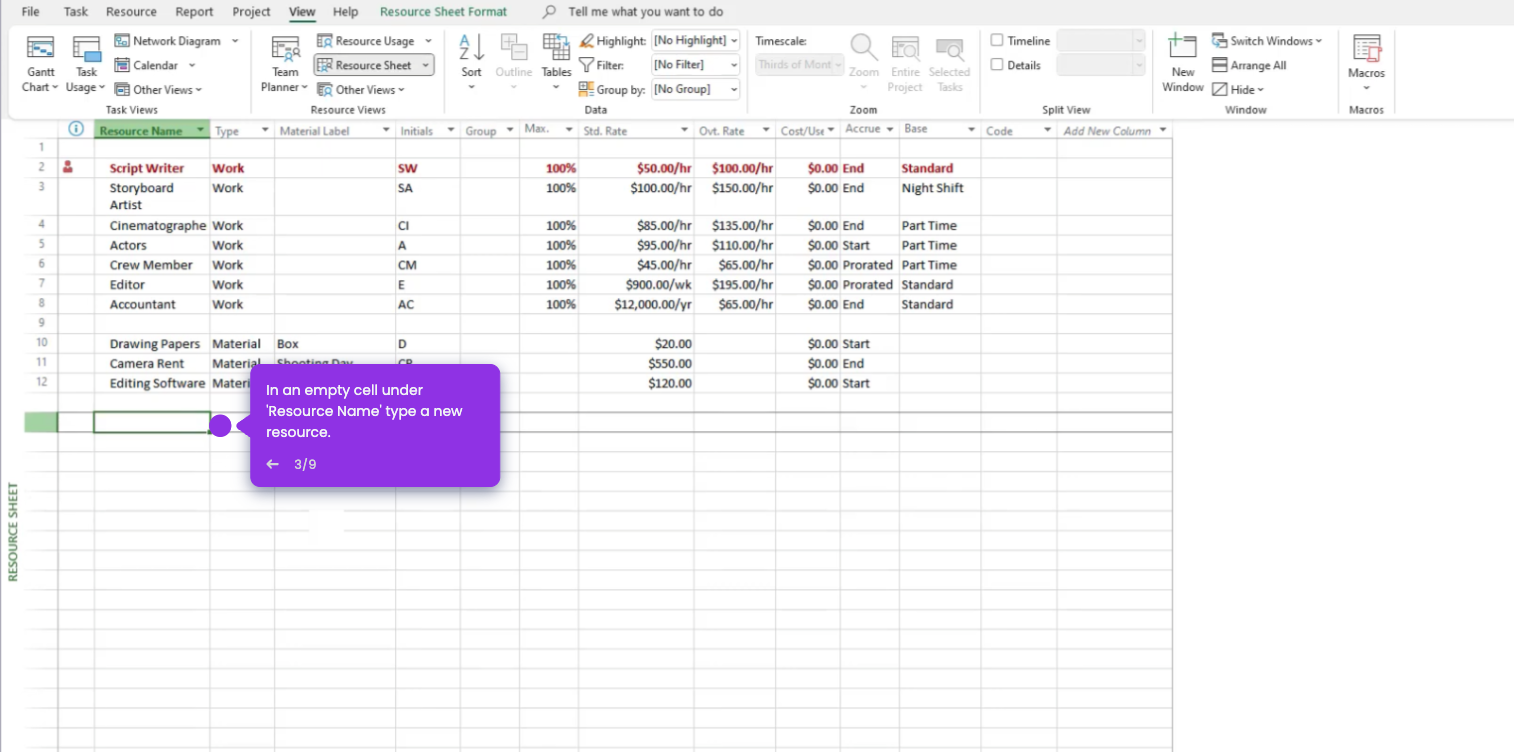This screenshot has width=1514, height=752.
Task: Open the Highlight dropdown showing No Highlight
Action: [695, 41]
